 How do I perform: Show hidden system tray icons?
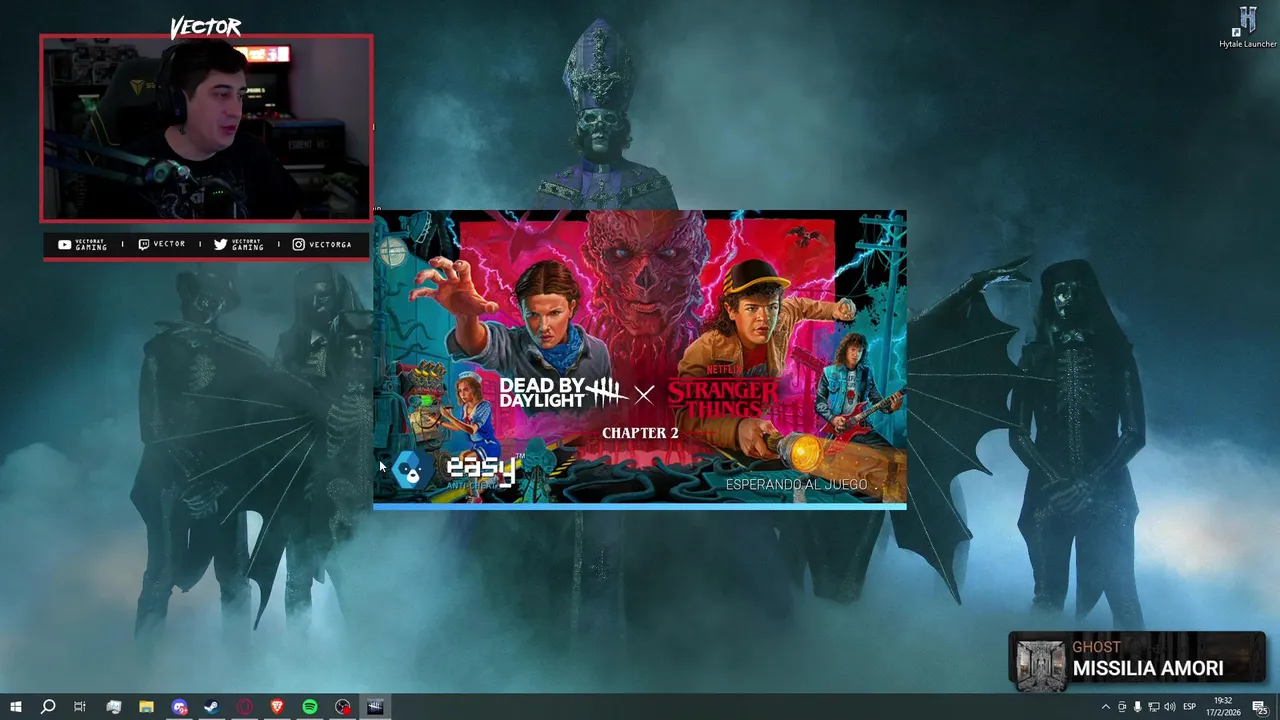point(1105,707)
